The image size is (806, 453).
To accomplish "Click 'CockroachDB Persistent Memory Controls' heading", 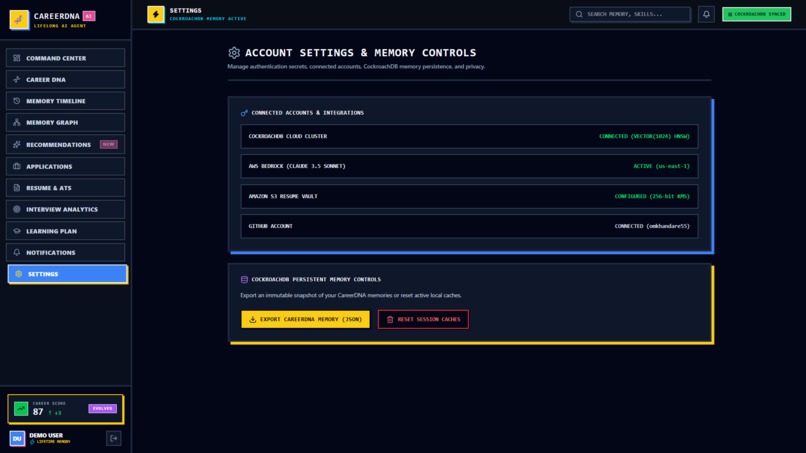I will [316, 280].
